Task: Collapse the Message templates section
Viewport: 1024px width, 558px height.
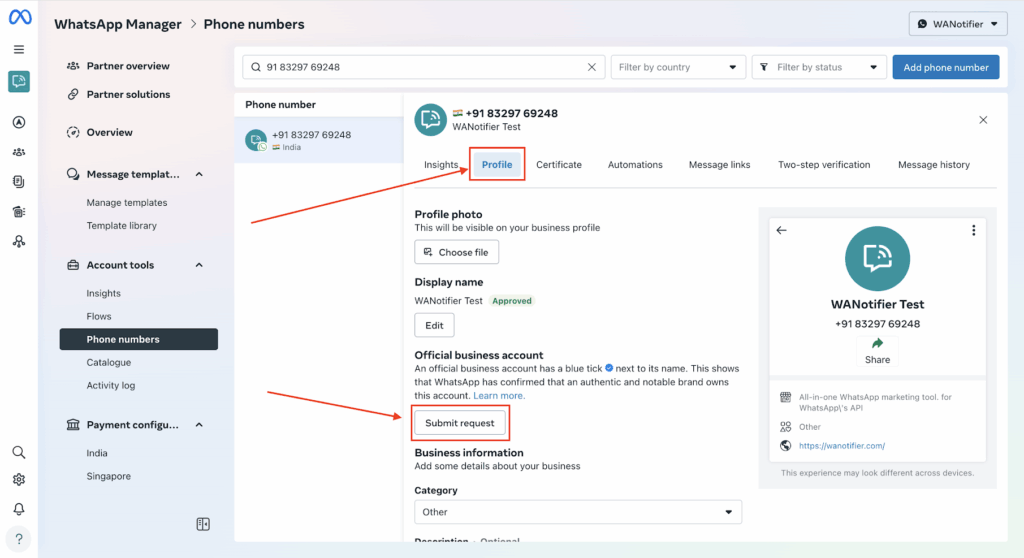Action: coord(199,174)
